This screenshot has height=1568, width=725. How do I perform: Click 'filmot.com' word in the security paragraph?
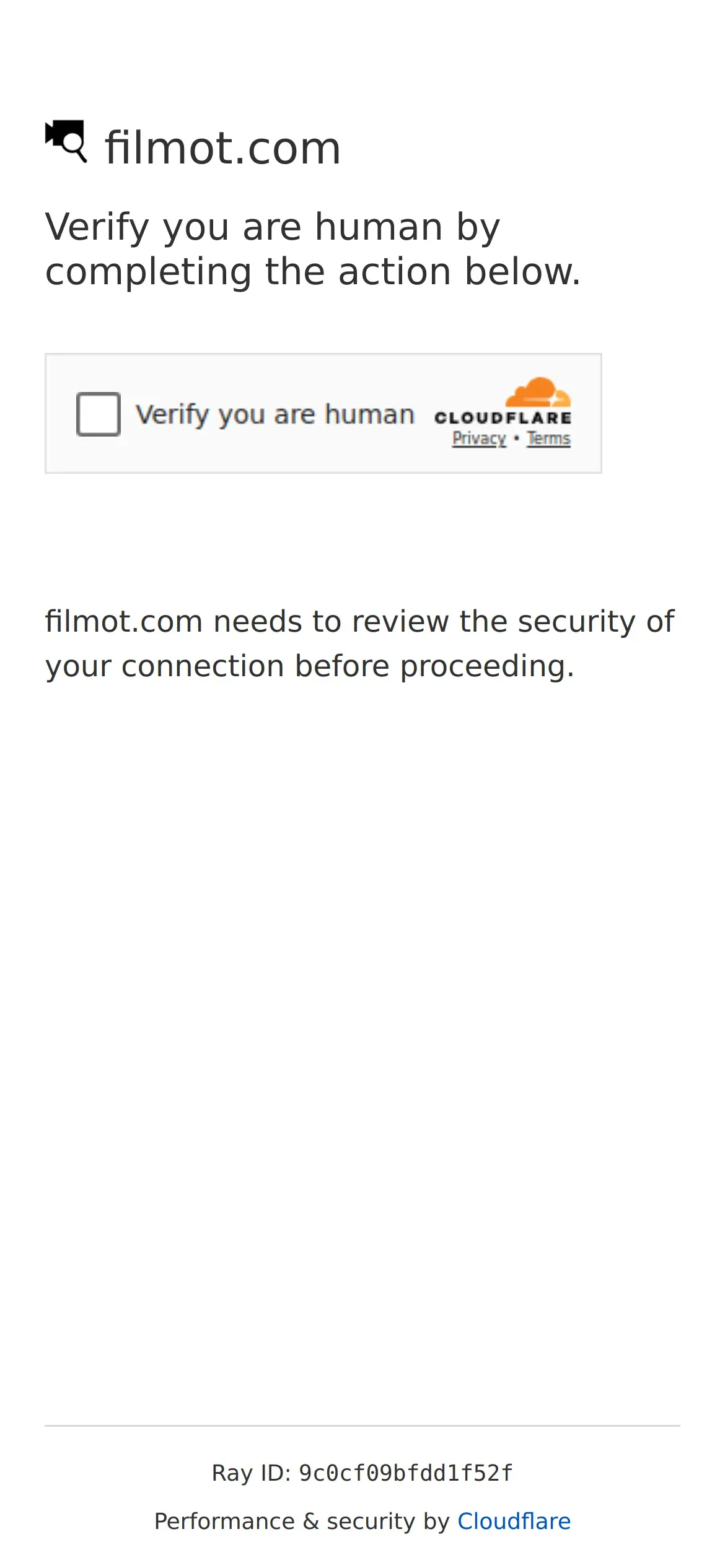(x=124, y=621)
